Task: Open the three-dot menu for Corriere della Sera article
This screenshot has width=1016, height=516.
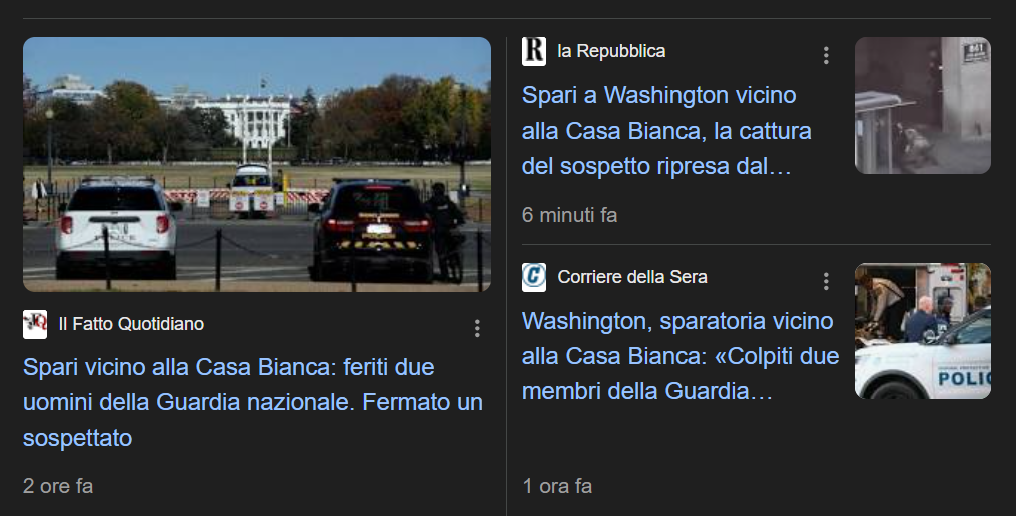Action: pos(826,281)
